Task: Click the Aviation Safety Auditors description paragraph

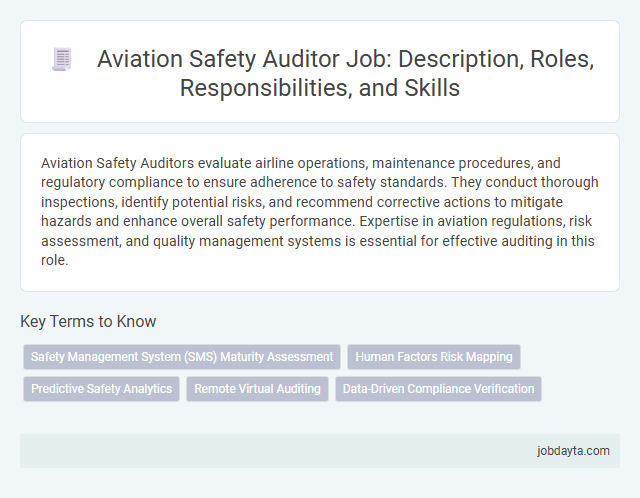Action: [x=320, y=211]
